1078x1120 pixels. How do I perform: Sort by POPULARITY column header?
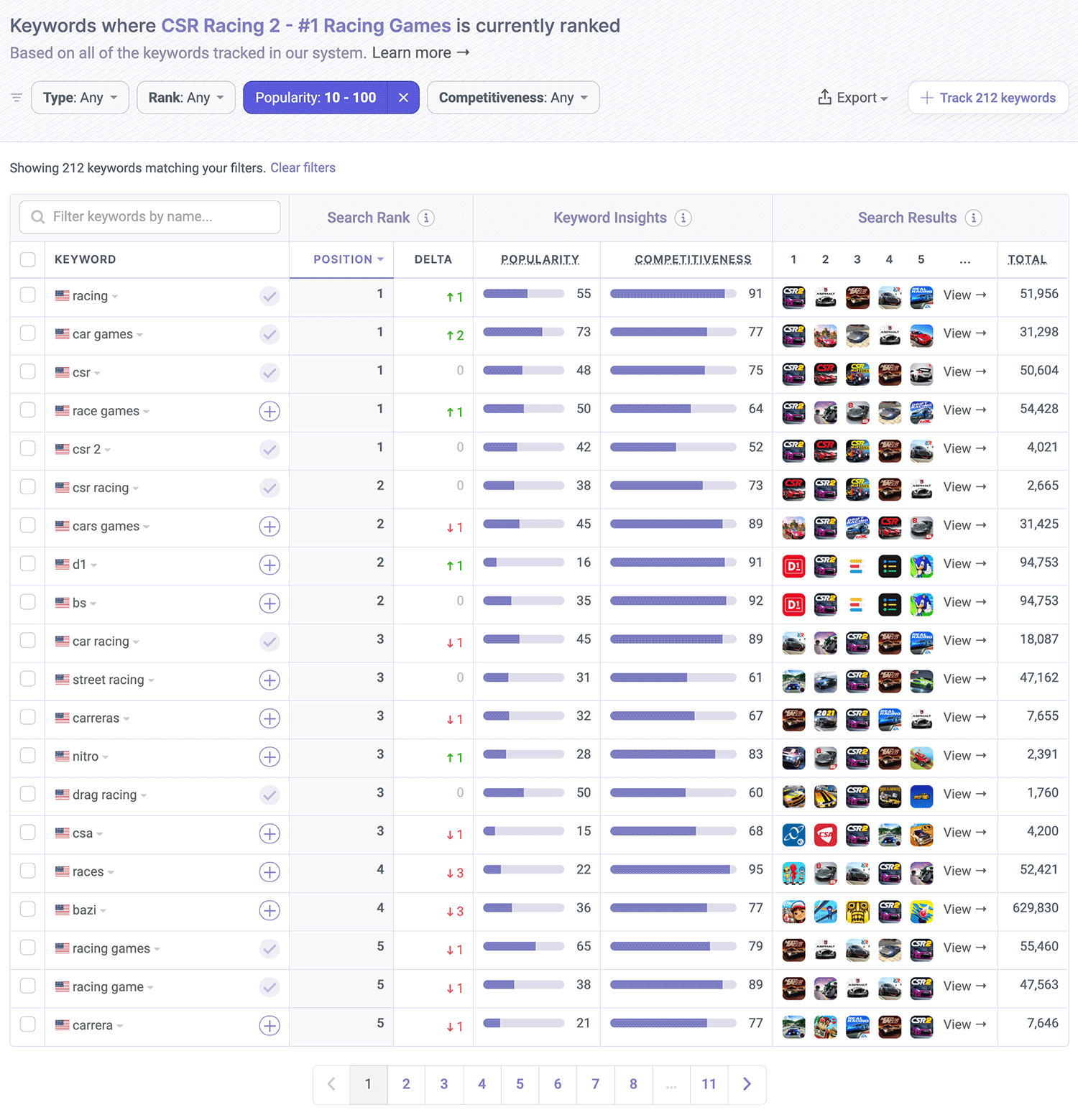click(540, 259)
